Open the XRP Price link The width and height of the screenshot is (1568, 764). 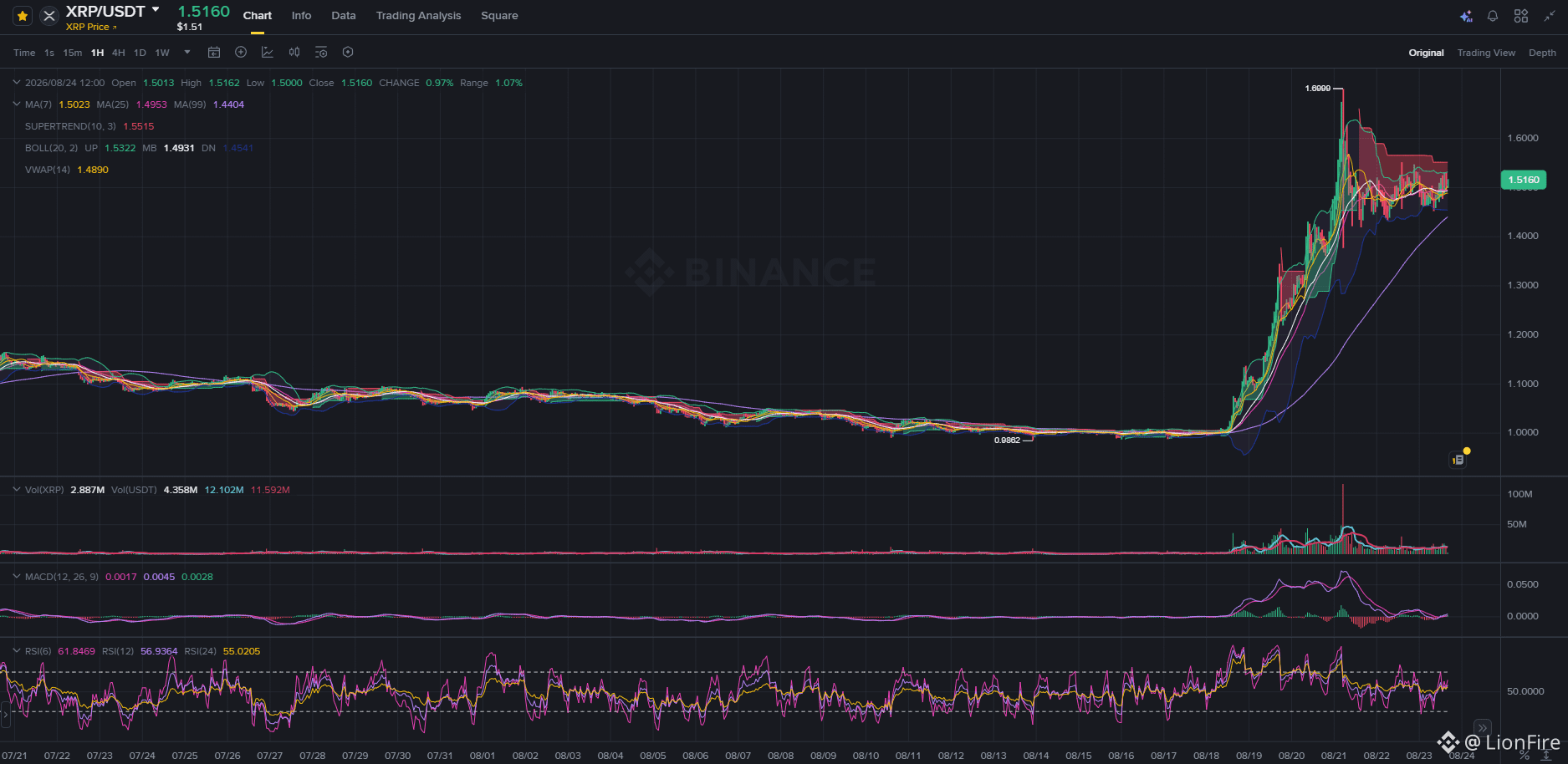[x=91, y=27]
